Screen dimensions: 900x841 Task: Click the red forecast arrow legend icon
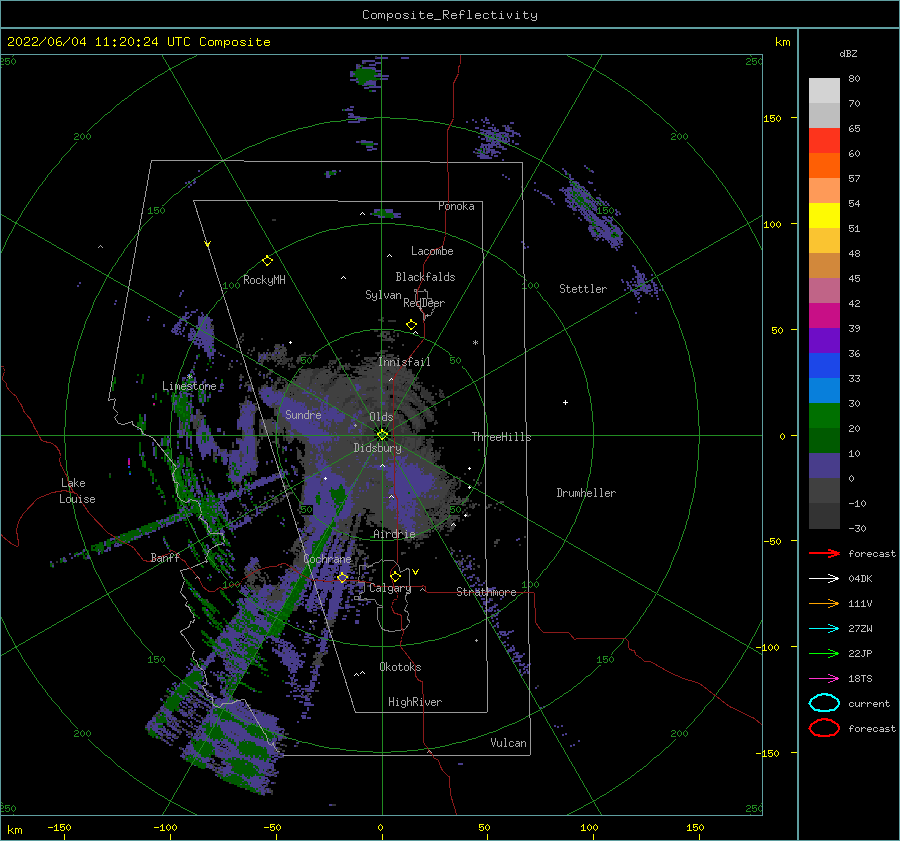pos(824,553)
